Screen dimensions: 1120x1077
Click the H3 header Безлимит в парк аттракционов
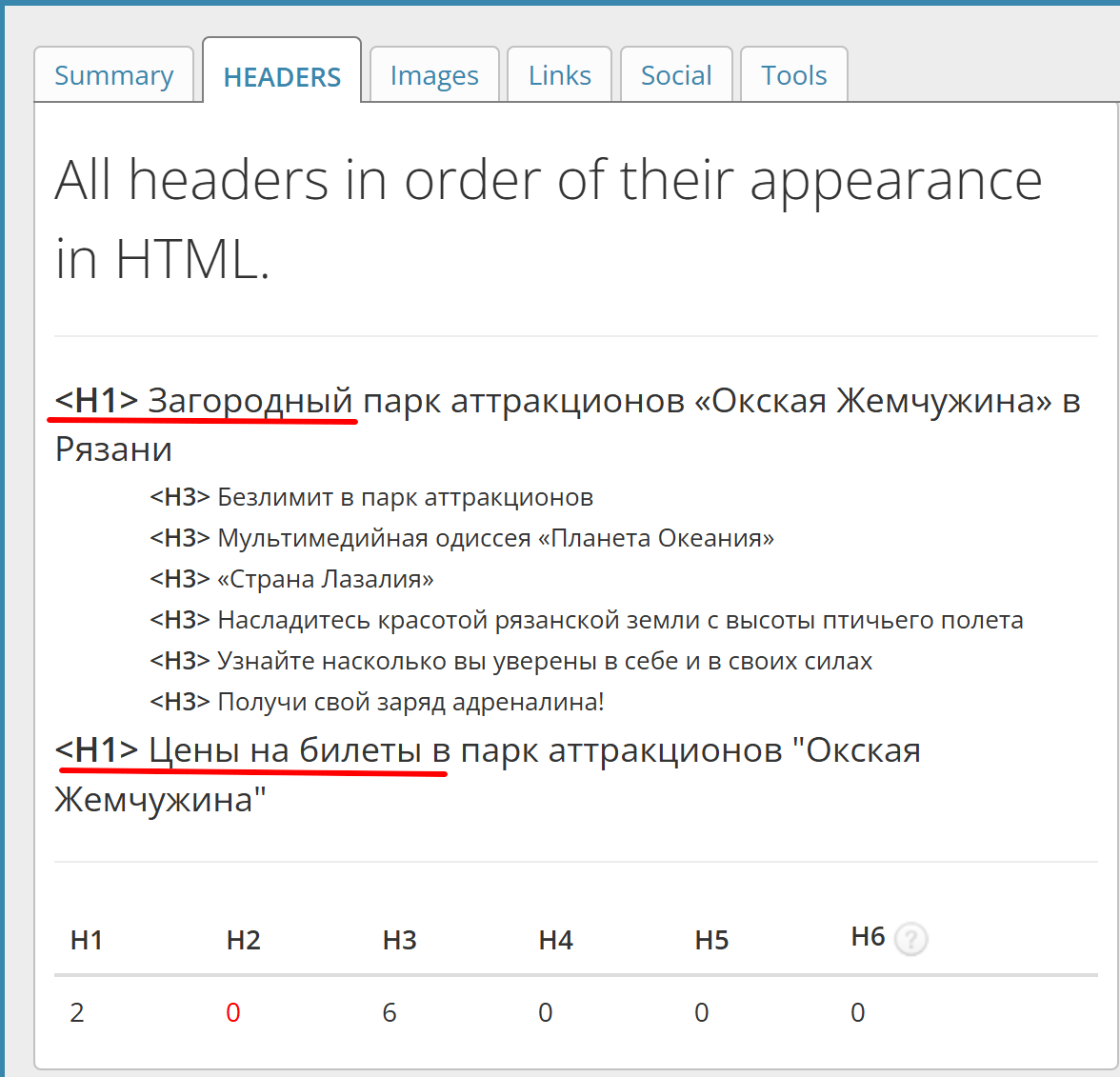pos(371,497)
